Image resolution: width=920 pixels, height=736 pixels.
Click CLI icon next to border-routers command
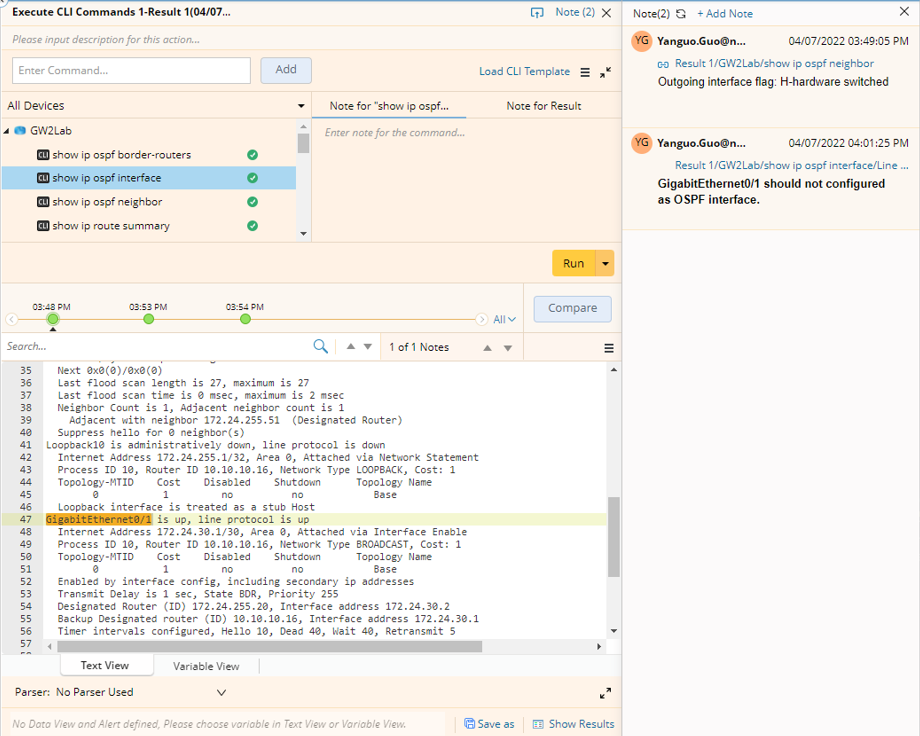coord(43,155)
